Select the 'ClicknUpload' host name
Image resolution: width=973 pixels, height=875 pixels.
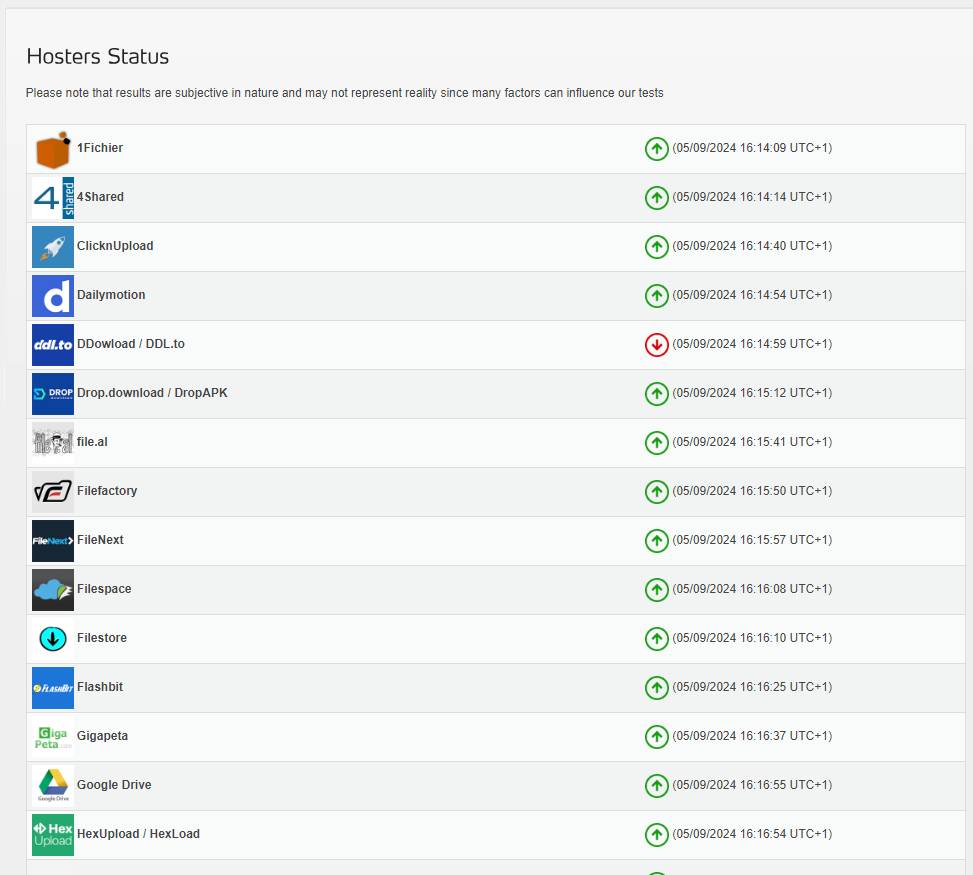coord(115,246)
